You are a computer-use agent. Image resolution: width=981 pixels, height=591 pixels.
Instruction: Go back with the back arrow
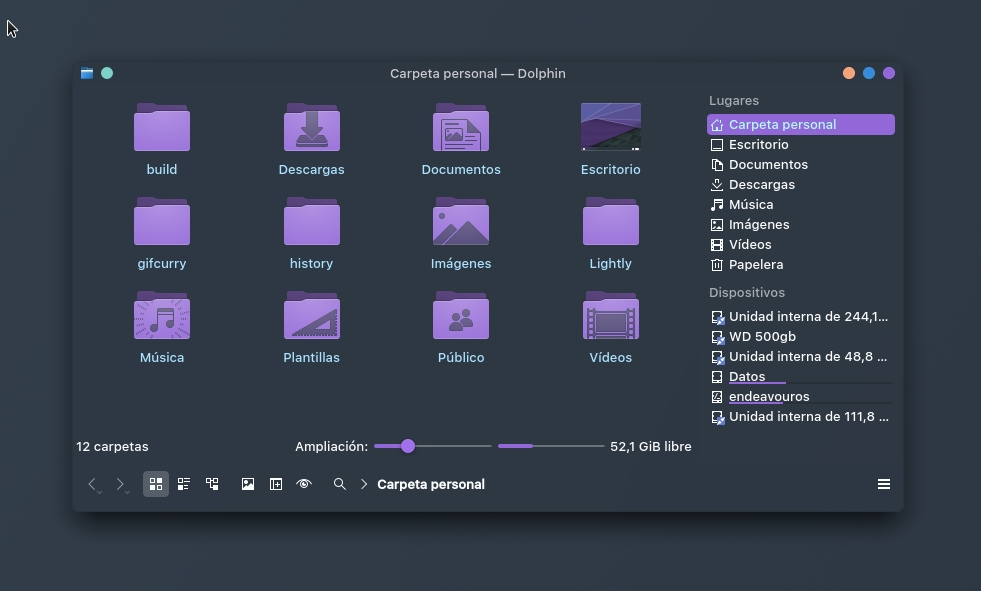(x=93, y=484)
